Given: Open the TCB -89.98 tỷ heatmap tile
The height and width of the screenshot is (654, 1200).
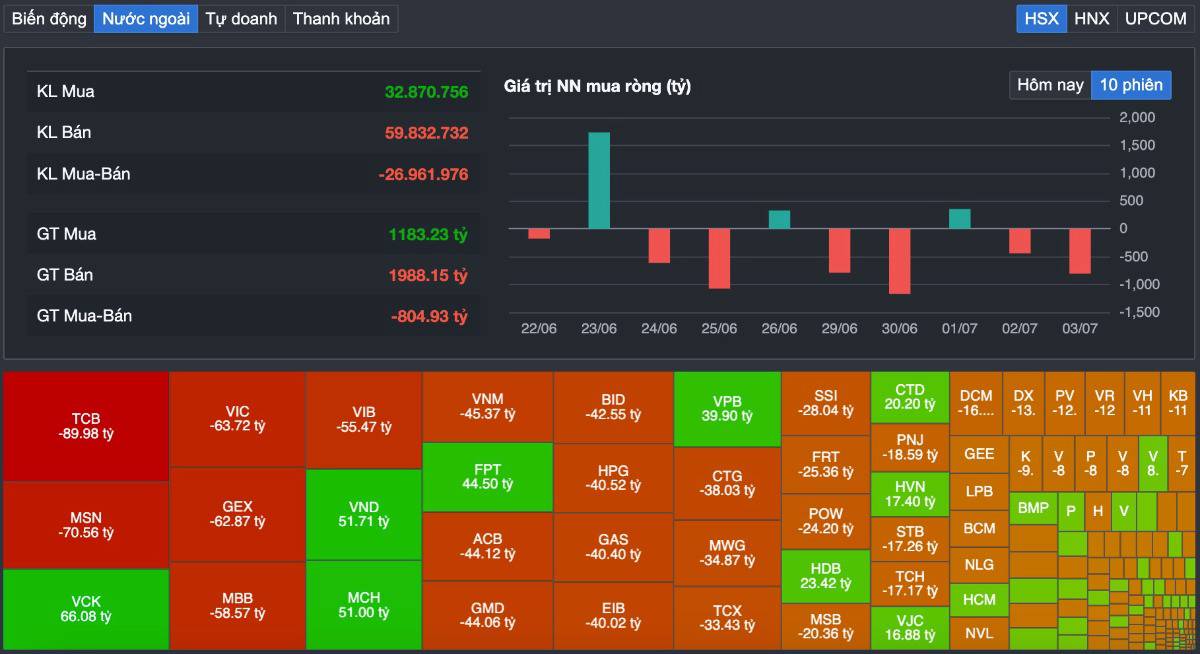Looking at the screenshot, I should pos(86,427).
